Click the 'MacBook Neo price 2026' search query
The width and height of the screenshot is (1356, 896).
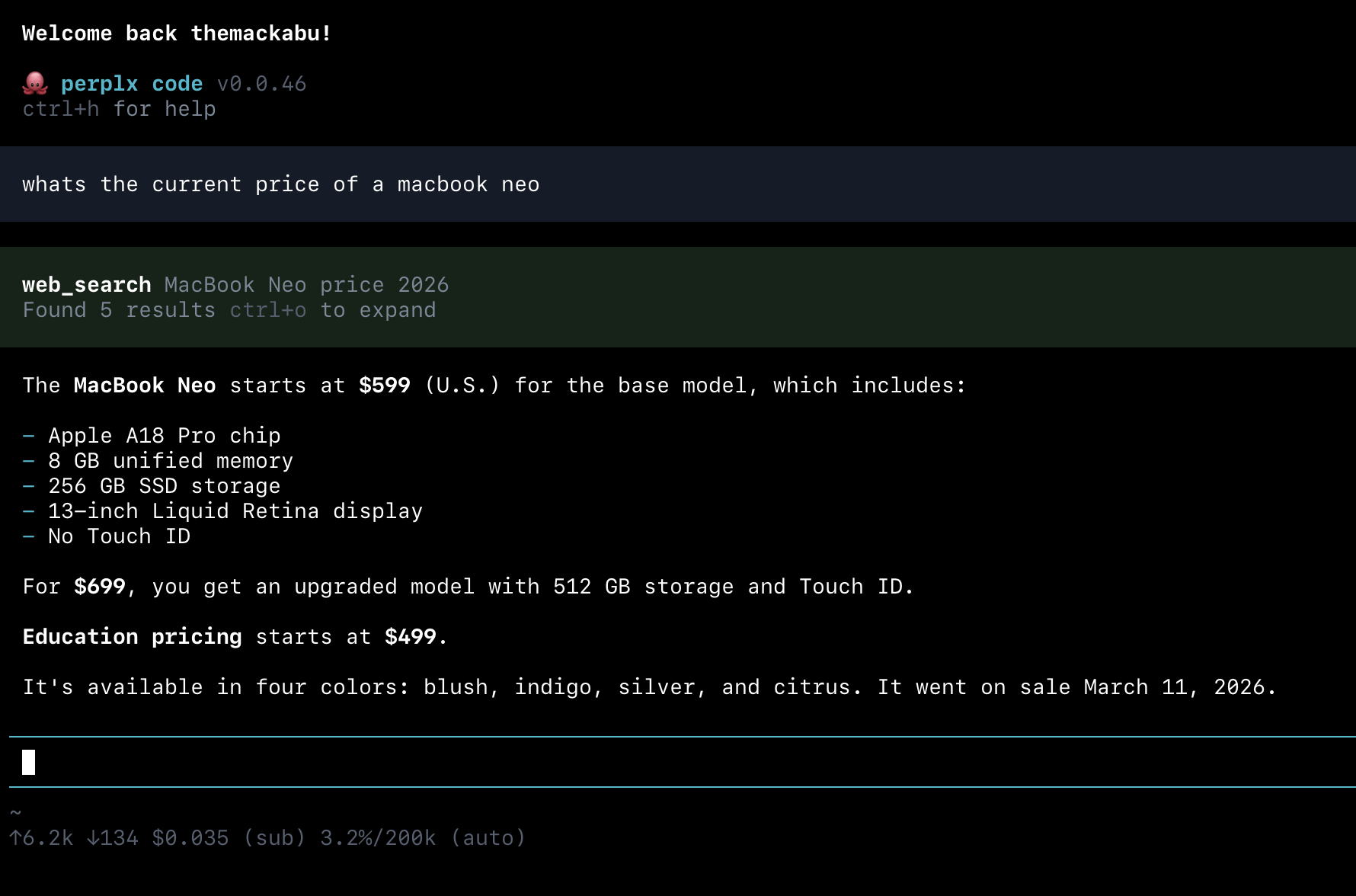tap(307, 285)
